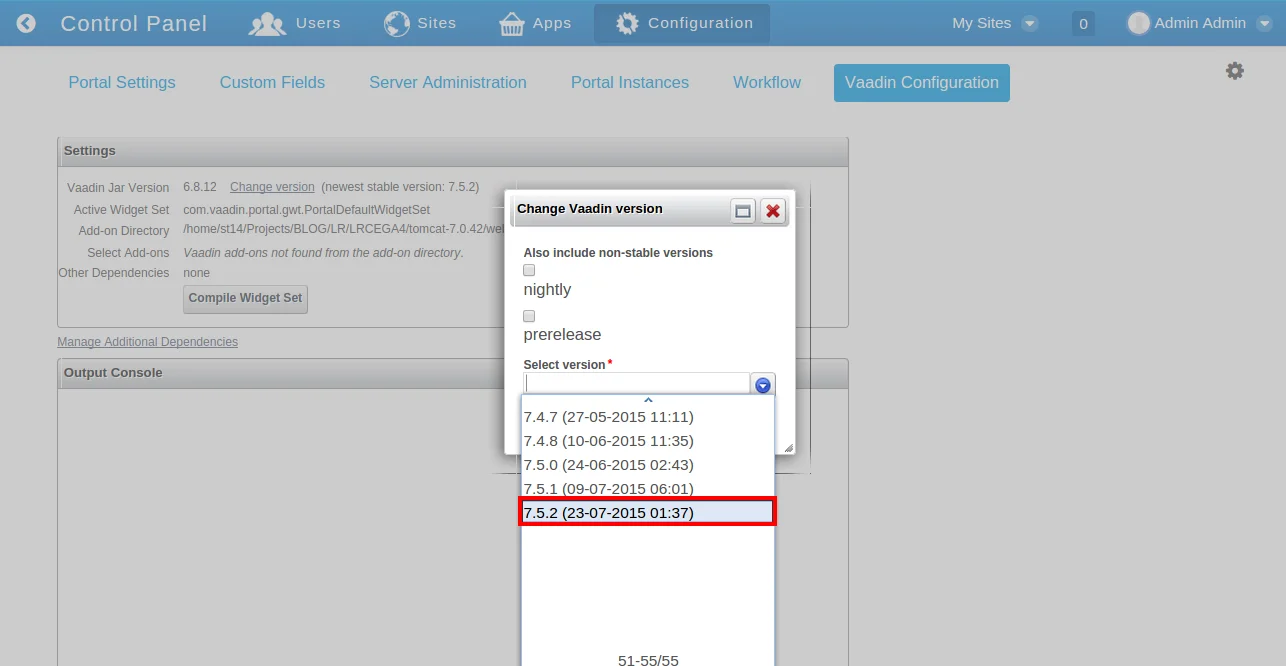Image resolution: width=1286 pixels, height=666 pixels.
Task: Click the 51-55/55 paging status text
Action: click(648, 660)
